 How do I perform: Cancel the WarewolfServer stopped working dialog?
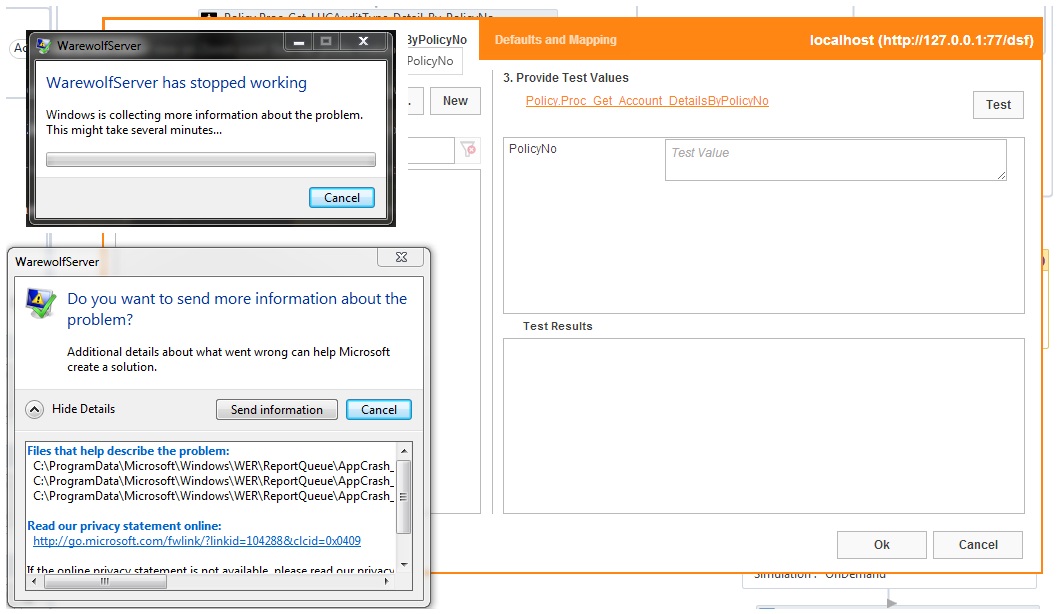(x=342, y=198)
